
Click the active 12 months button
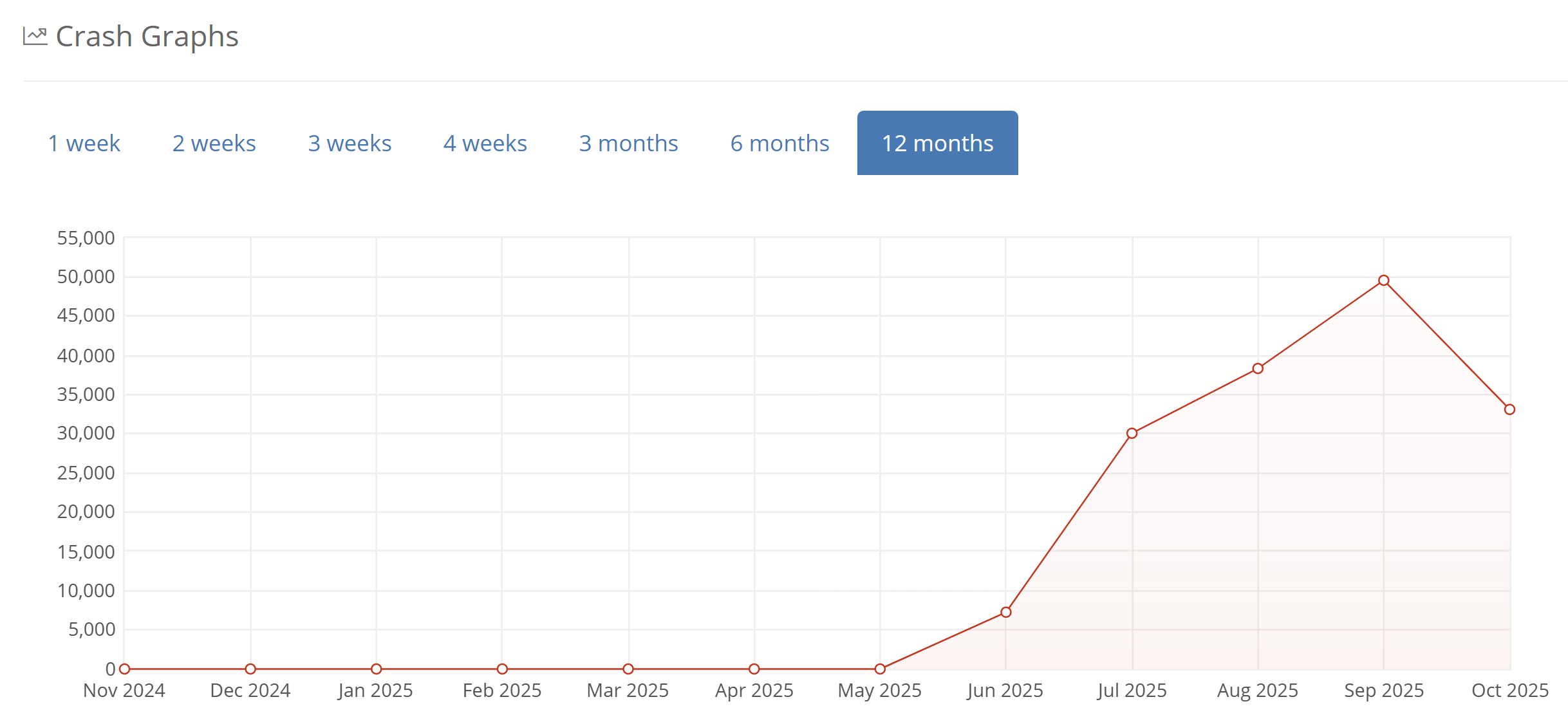[x=937, y=143]
